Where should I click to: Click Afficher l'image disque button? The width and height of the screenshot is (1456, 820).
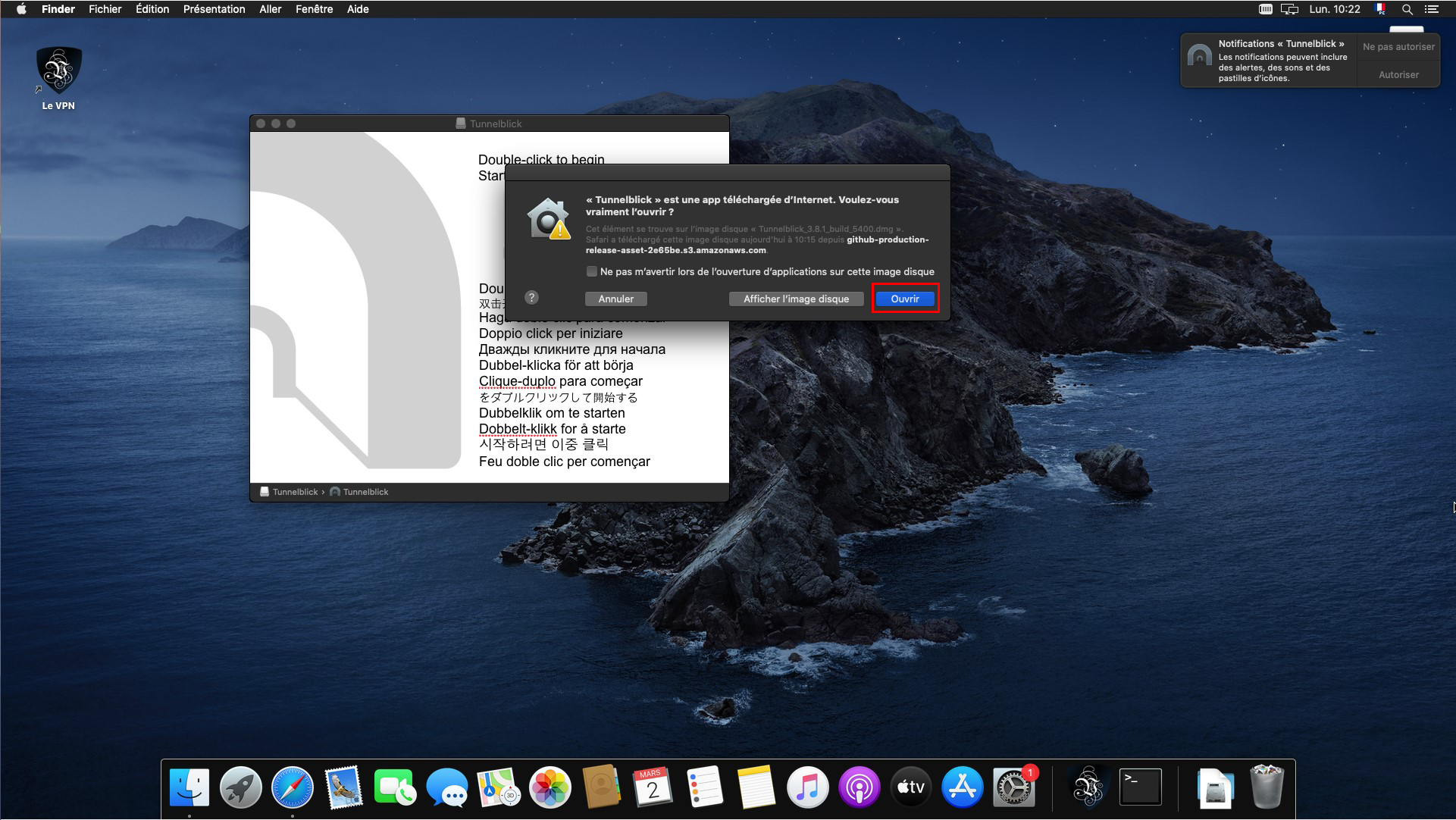click(x=796, y=299)
